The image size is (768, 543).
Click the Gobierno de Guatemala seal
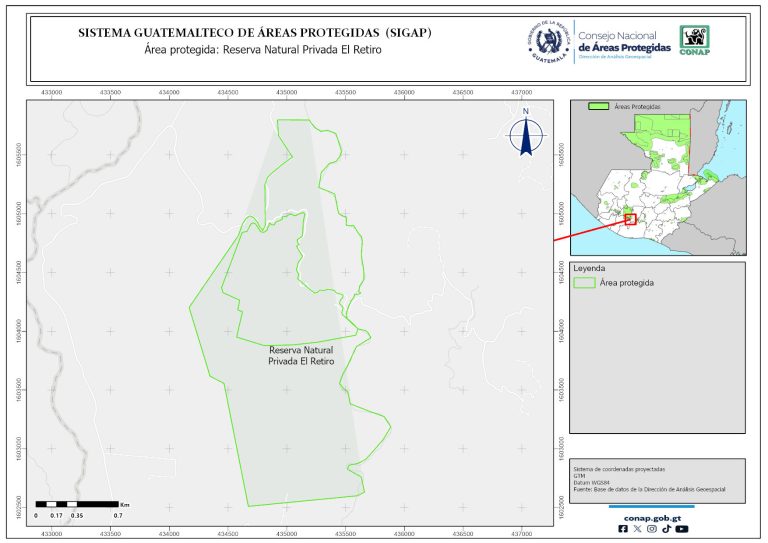click(x=548, y=42)
